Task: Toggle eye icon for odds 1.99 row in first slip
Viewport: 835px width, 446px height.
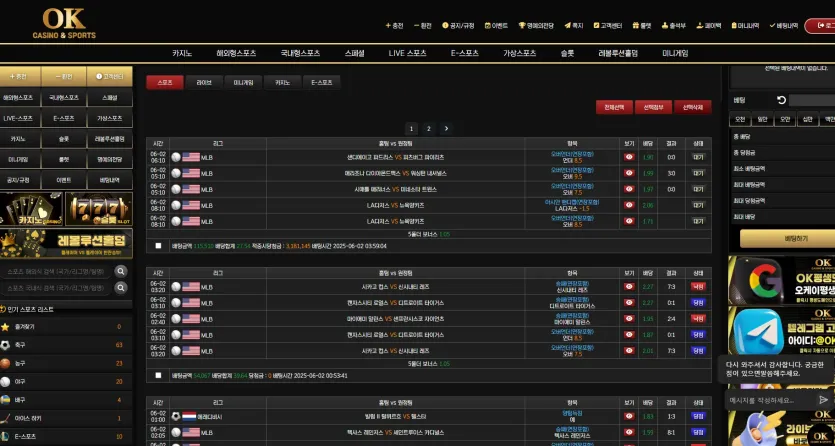Action: pos(629,174)
